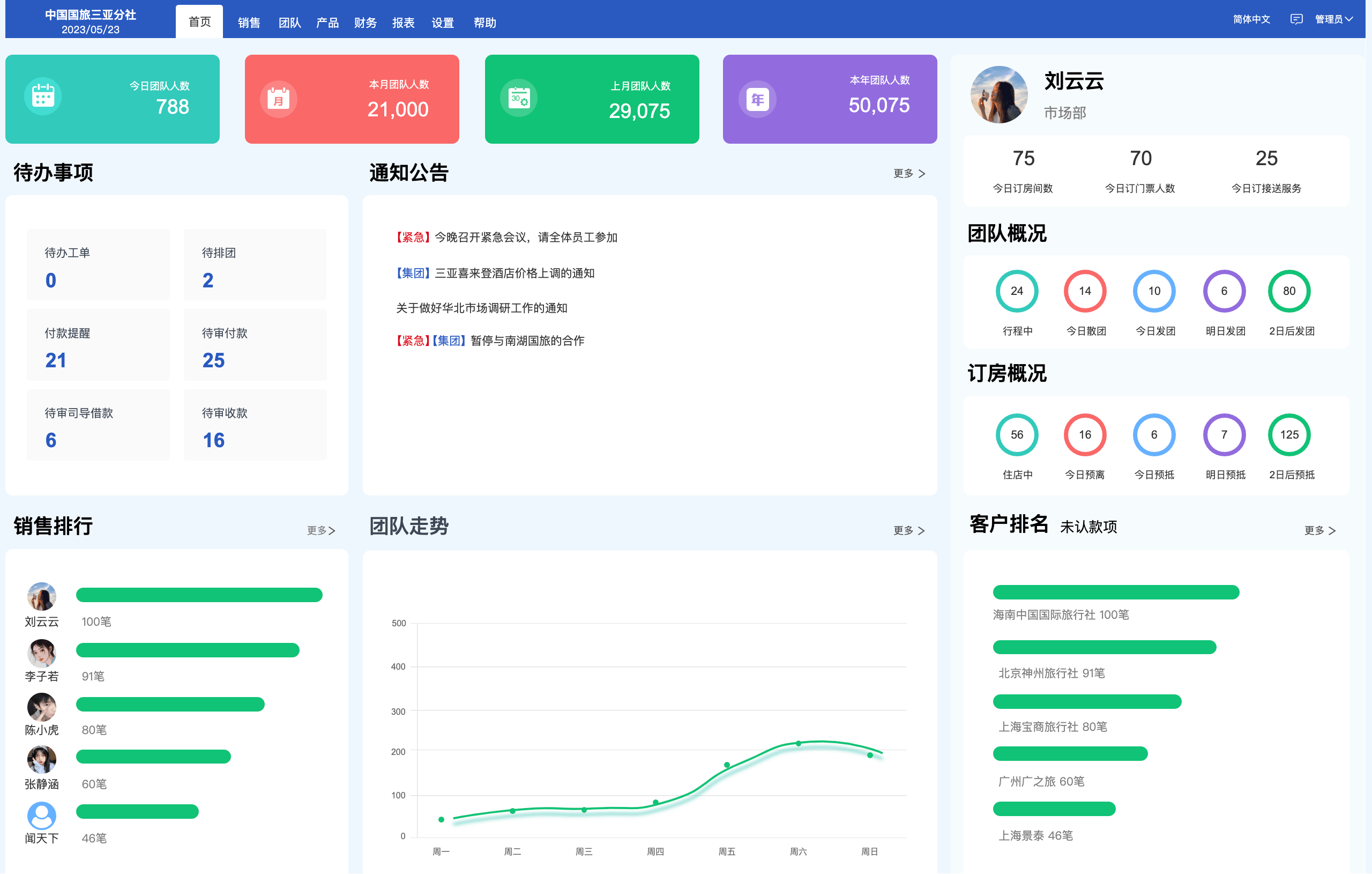Click 闻天下 default user avatar icon
The image size is (1372, 874).
point(42,816)
